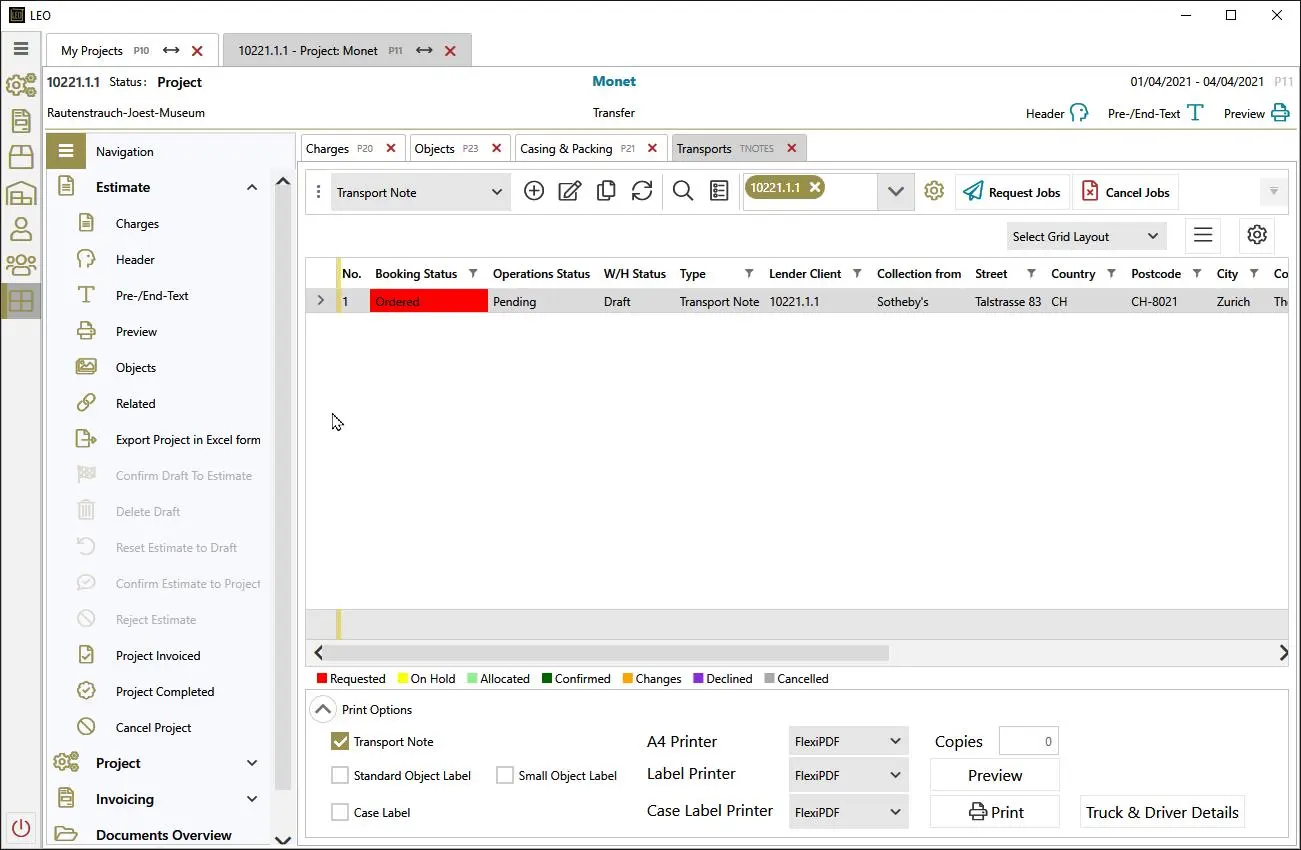Open Charges in the Estimate navigation
1301x850 pixels.
tap(137, 224)
